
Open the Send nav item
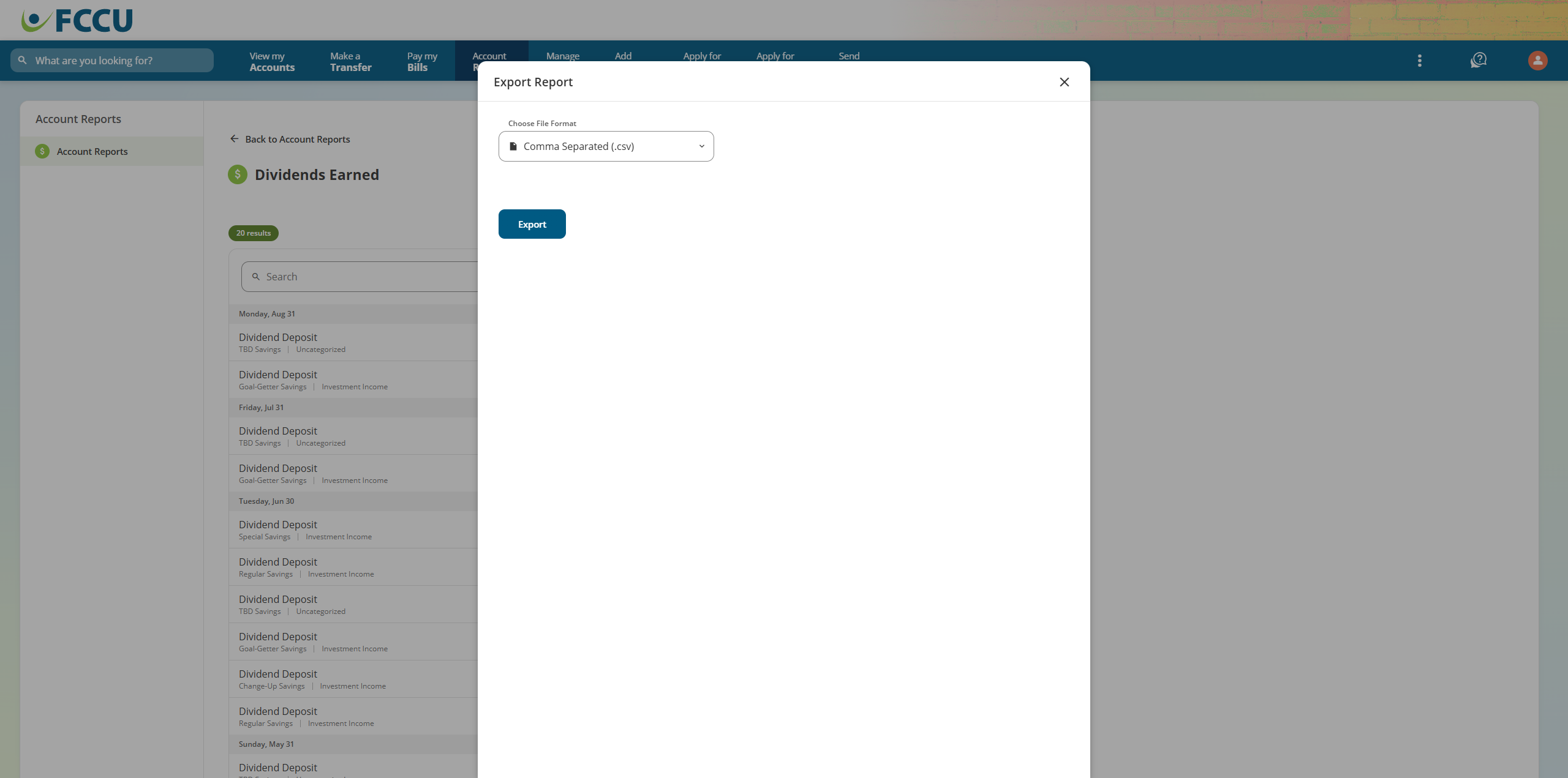(x=849, y=56)
